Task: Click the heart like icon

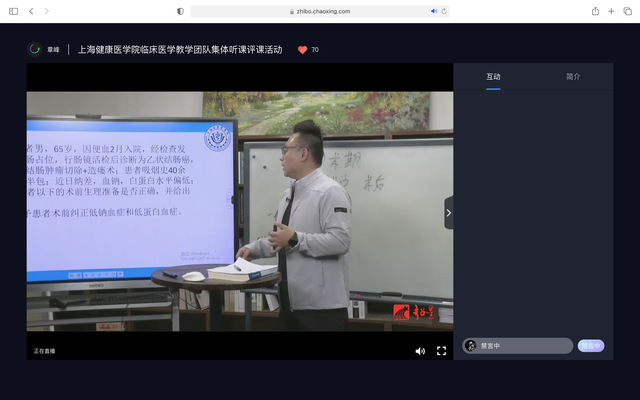Action: [302, 49]
